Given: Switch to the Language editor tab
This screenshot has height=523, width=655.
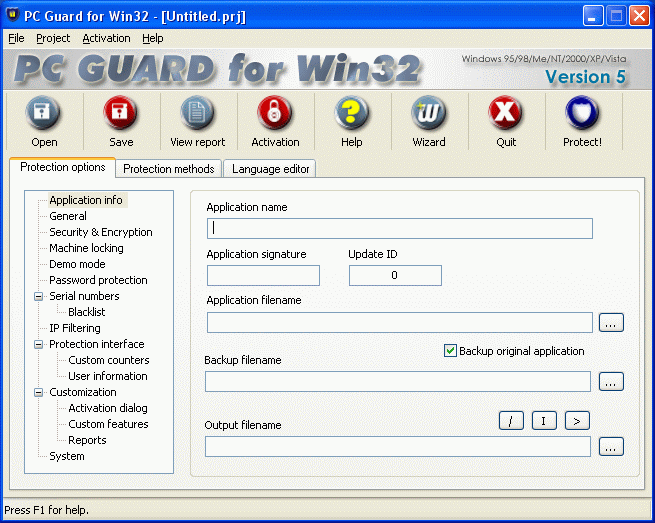Looking at the screenshot, I should click(x=270, y=169).
